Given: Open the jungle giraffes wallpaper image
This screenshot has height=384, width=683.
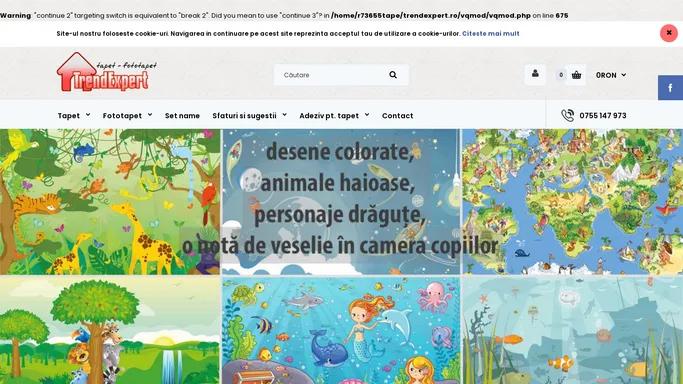Looking at the screenshot, I should coord(110,202).
